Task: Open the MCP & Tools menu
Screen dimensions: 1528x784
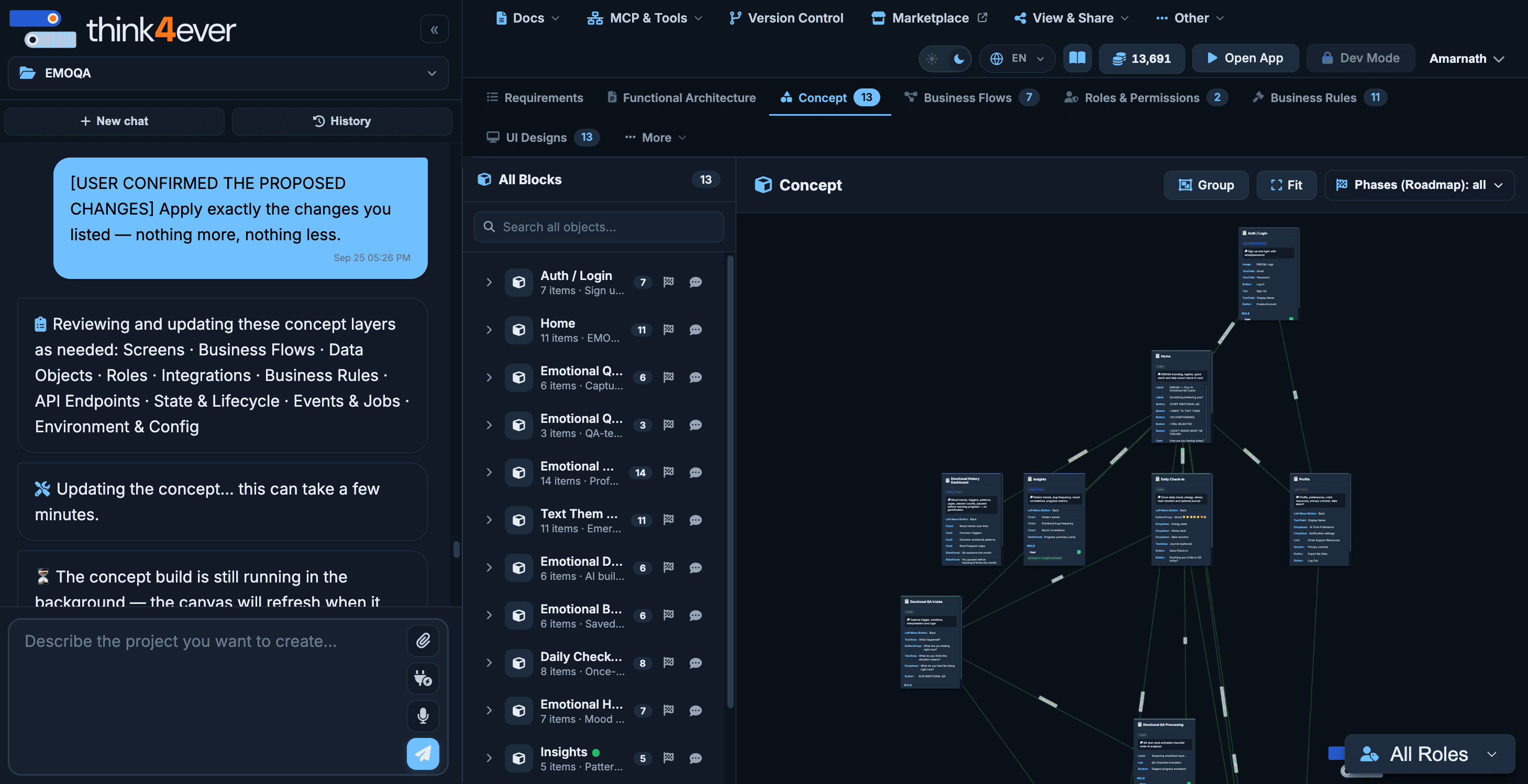Action: coord(645,18)
